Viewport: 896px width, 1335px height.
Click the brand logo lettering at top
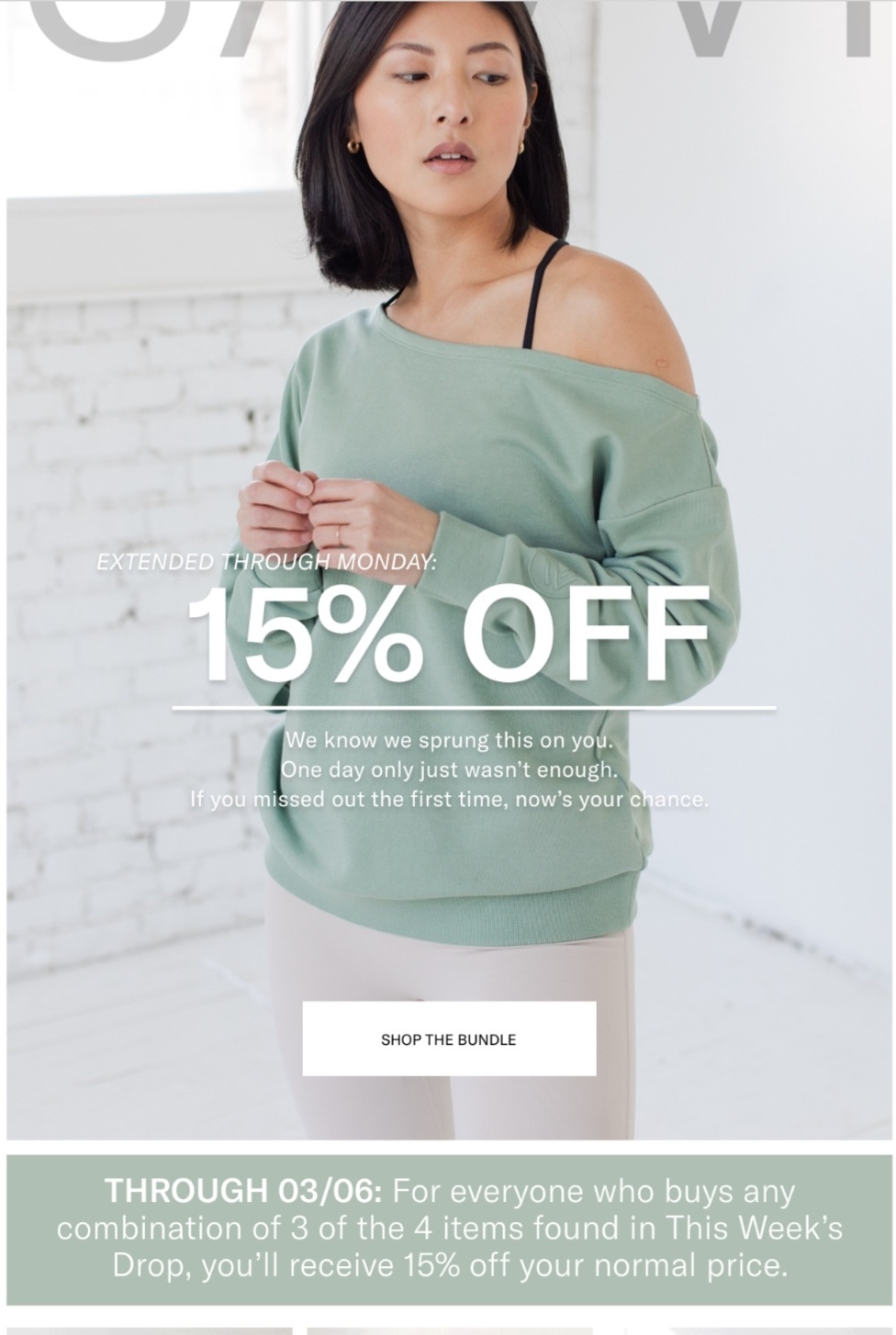448,28
